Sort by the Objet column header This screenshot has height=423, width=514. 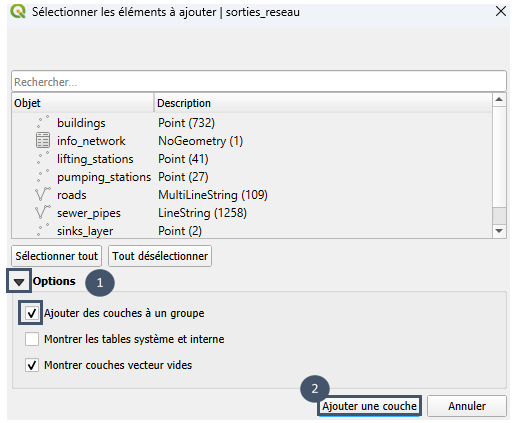[83, 103]
